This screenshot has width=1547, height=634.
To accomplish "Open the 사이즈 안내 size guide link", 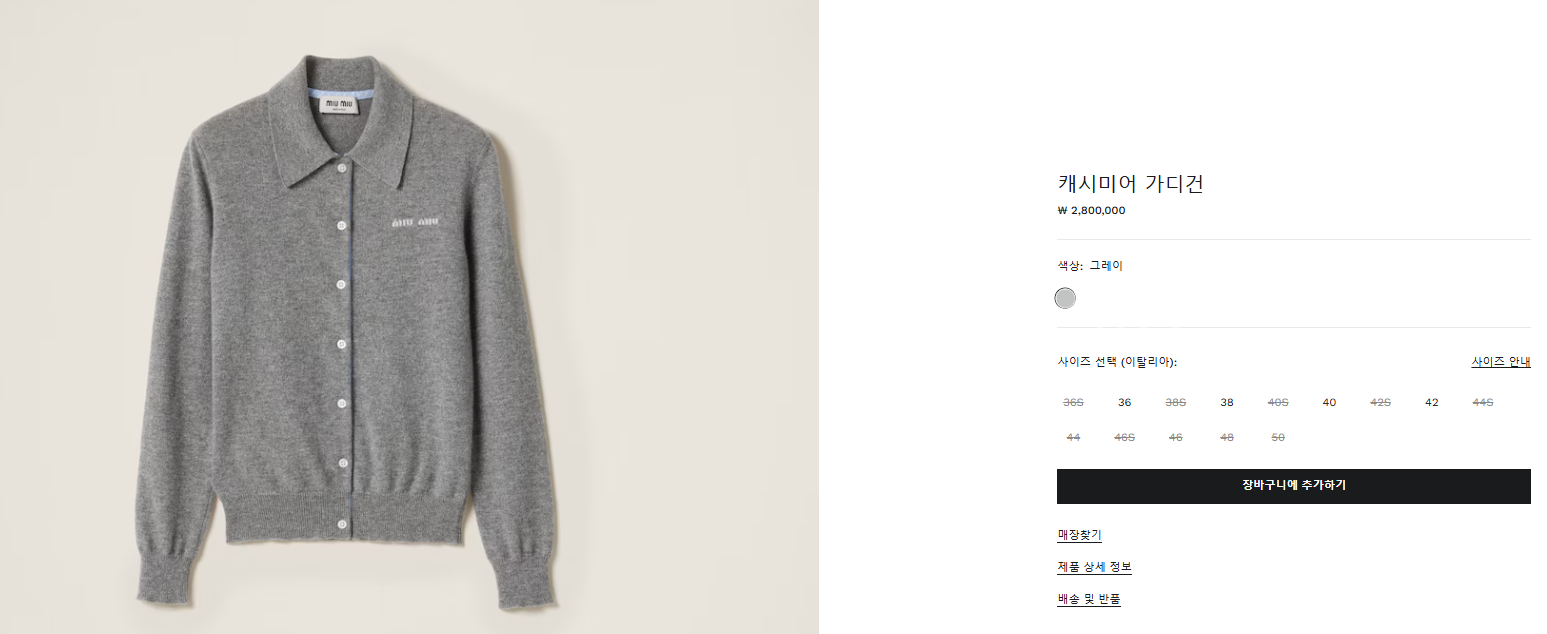I will (1500, 362).
